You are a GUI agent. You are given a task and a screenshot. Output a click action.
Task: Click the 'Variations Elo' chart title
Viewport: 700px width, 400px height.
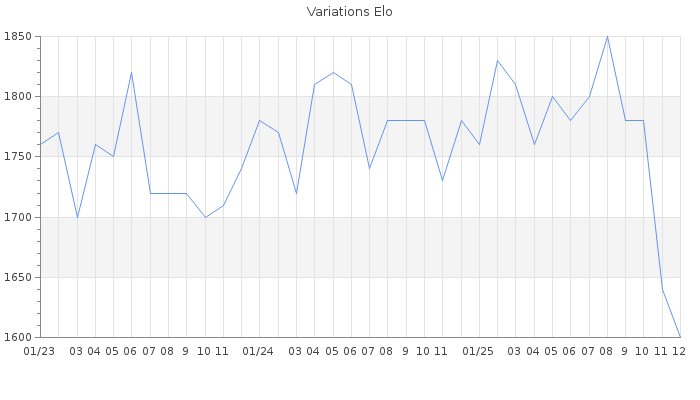(349, 12)
